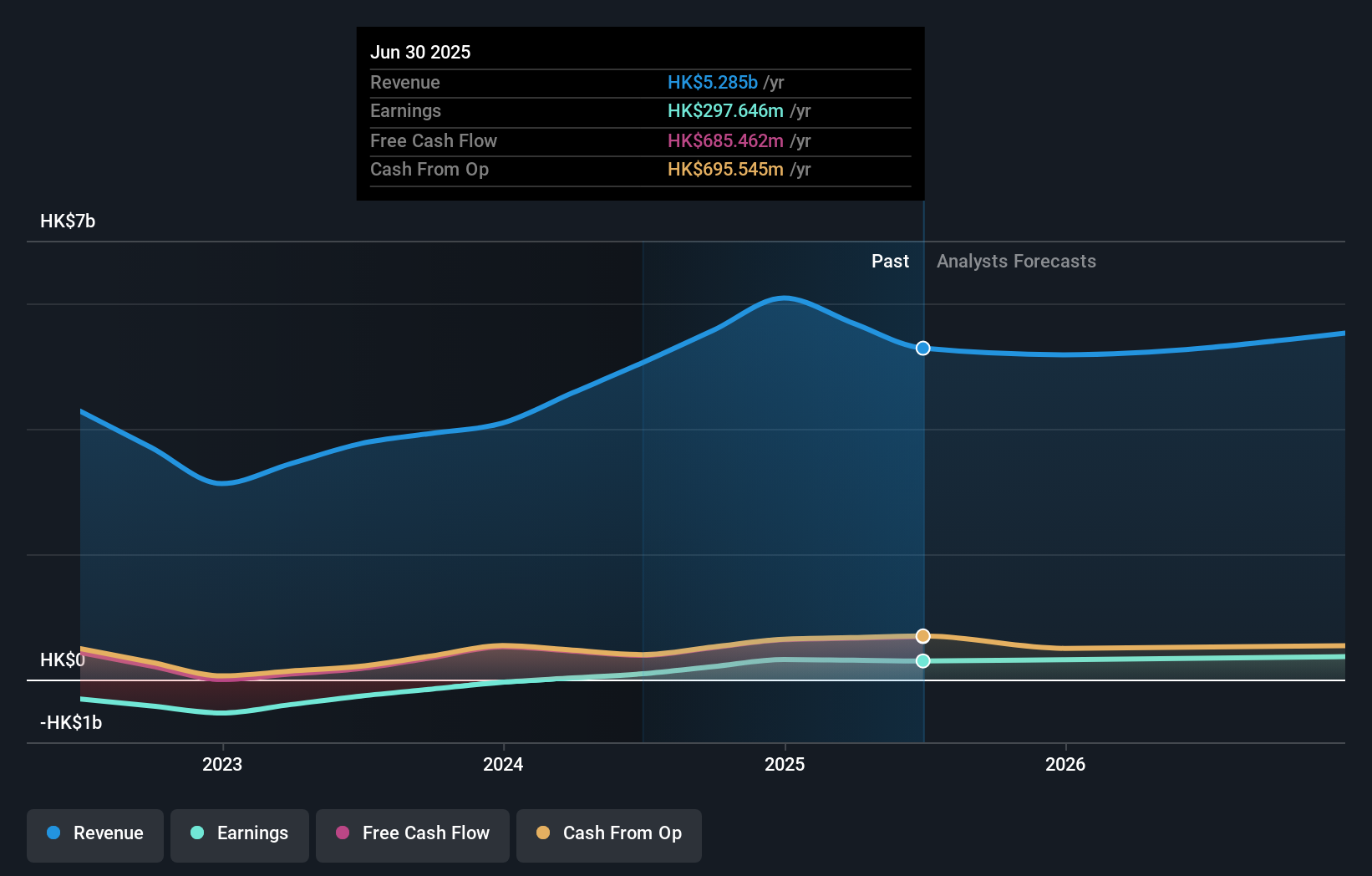The width and height of the screenshot is (1372, 876).
Task: Click the orange Cash From Op legend dot
Action: 543,833
